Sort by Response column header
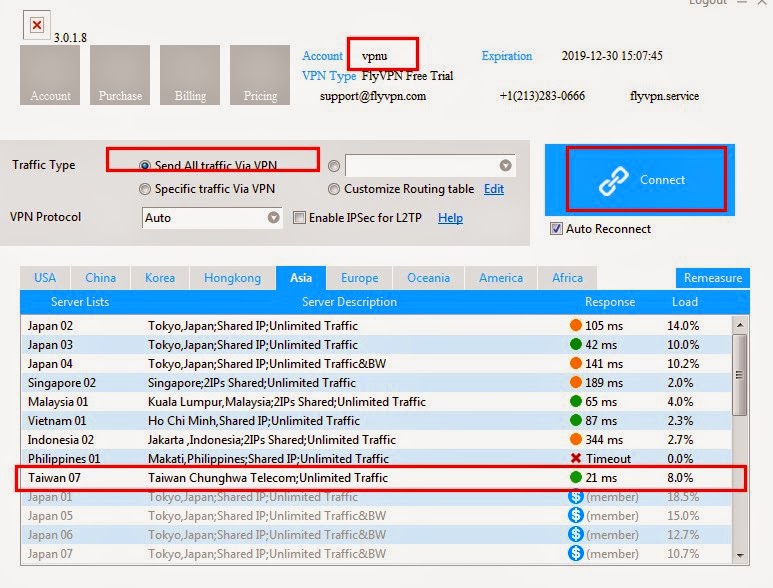Image resolution: width=773 pixels, height=588 pixels. (x=610, y=302)
